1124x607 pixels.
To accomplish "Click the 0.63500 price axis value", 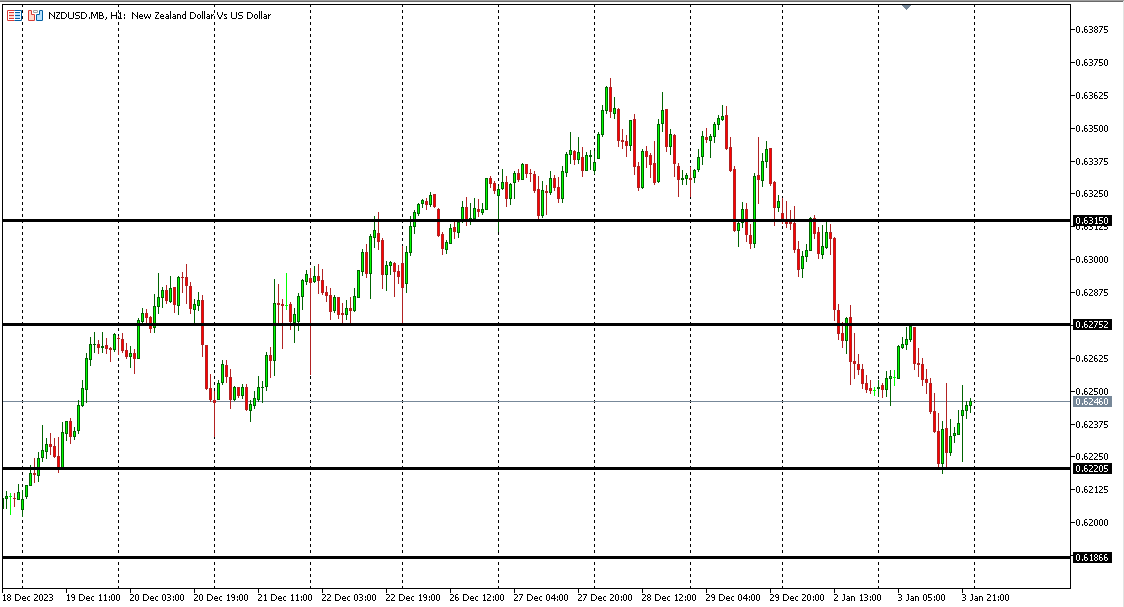I will tap(1092, 128).
